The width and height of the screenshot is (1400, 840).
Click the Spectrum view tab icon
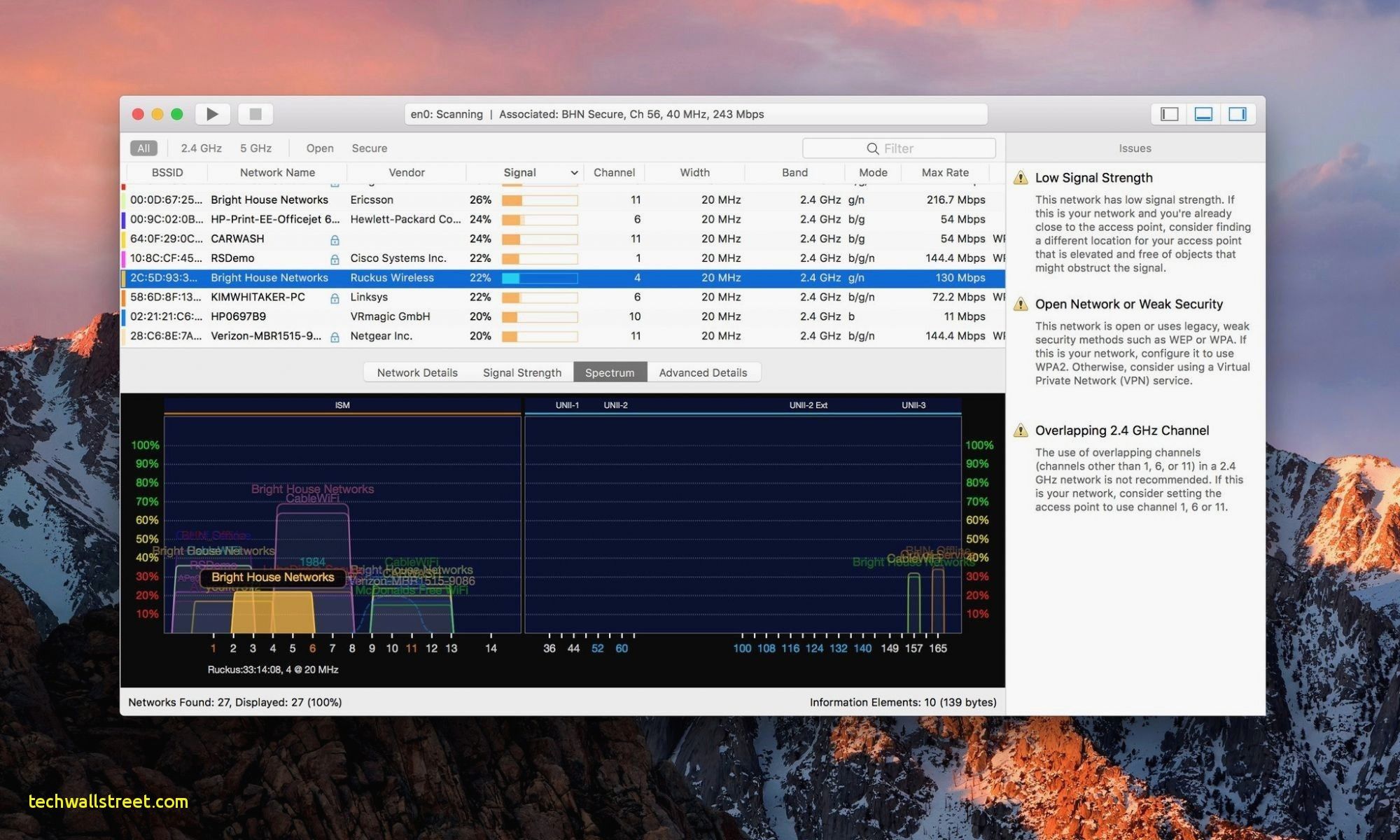[610, 372]
